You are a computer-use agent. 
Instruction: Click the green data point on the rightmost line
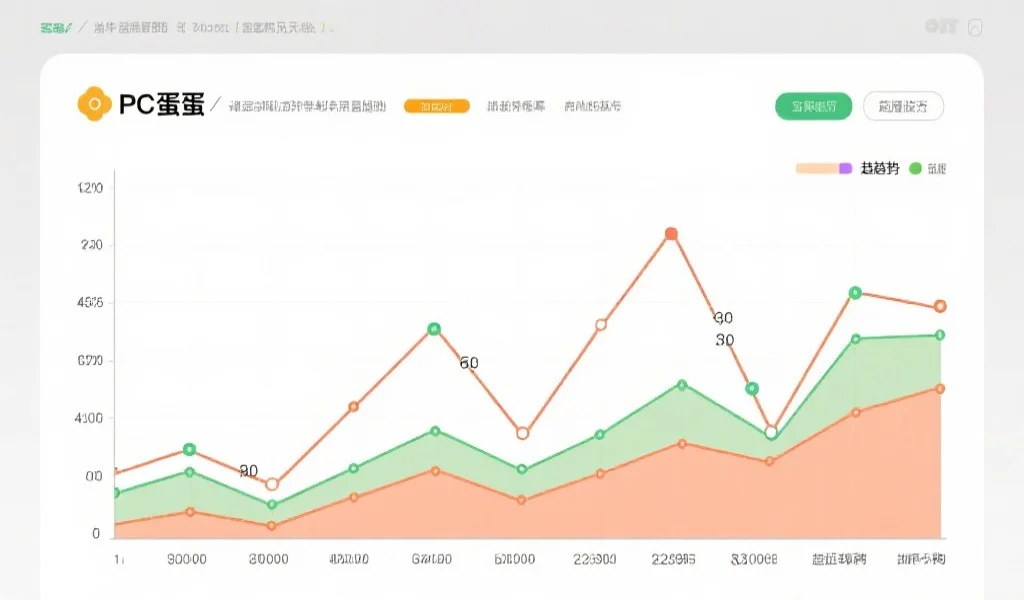pos(938,335)
